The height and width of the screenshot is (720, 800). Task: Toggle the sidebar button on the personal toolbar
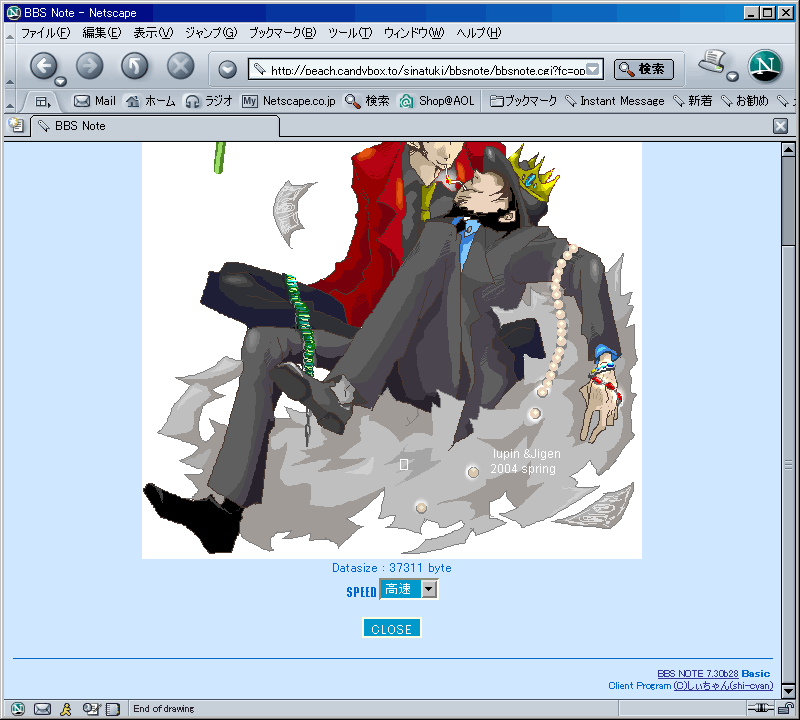43,102
